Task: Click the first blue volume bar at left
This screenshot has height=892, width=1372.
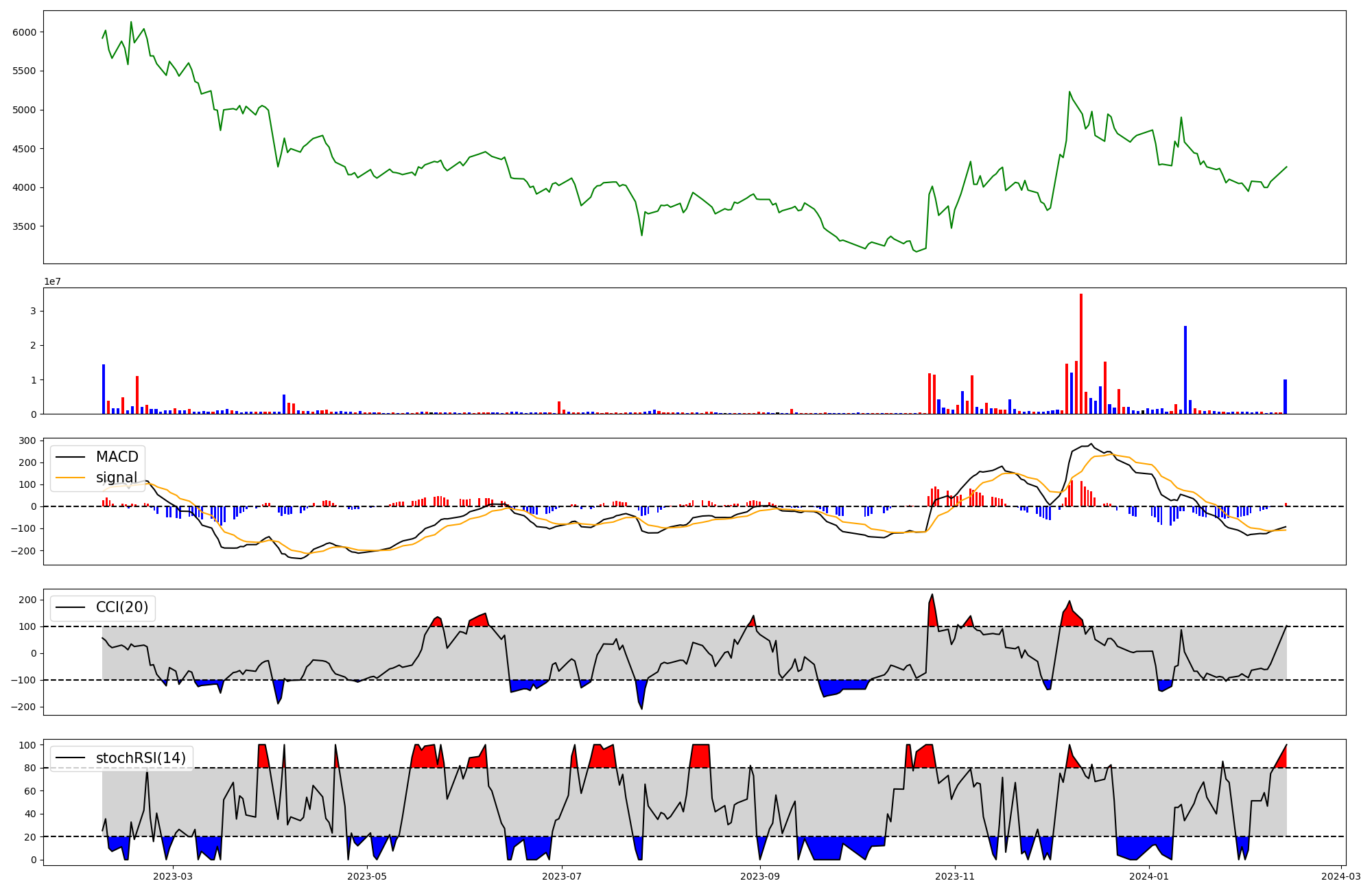Action: click(x=104, y=389)
